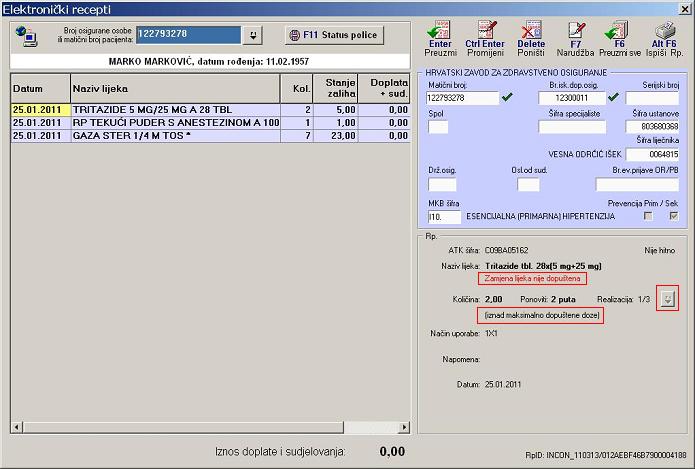Click the table's horizontal scrollbar thumb

[x=183, y=427]
